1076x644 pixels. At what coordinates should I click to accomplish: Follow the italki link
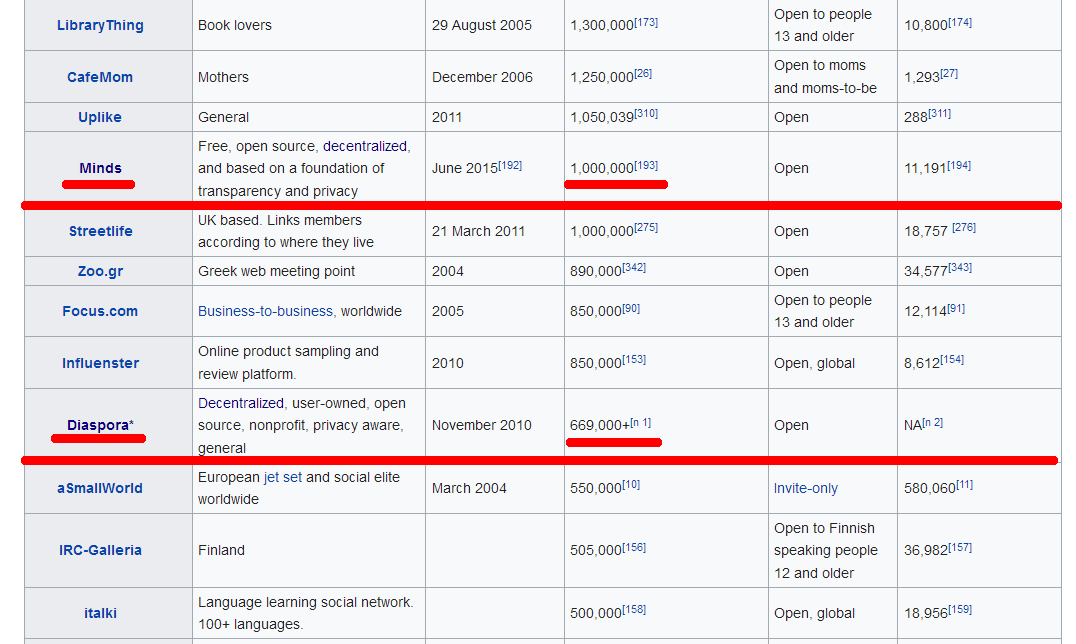[x=100, y=613]
